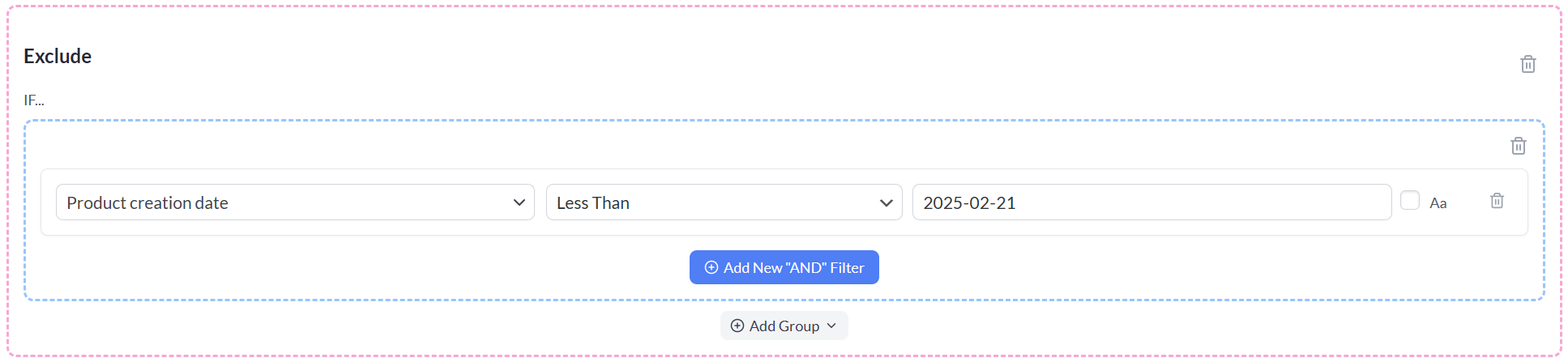Click the plus-circle icon beside Add Group

(x=737, y=326)
